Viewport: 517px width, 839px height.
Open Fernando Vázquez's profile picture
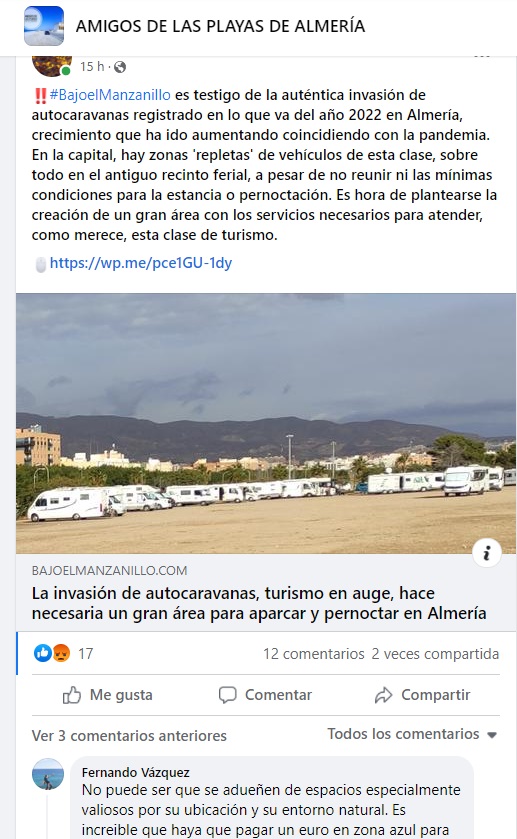48,774
